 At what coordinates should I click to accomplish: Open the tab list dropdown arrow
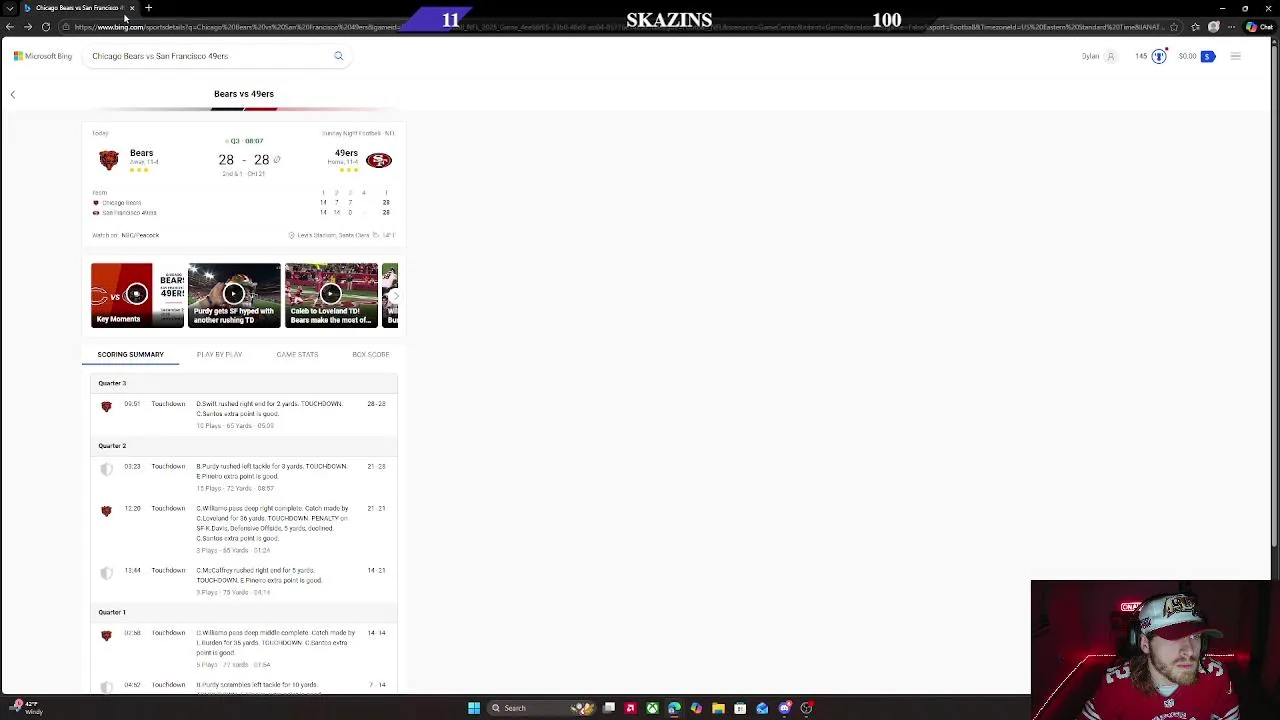10,8
